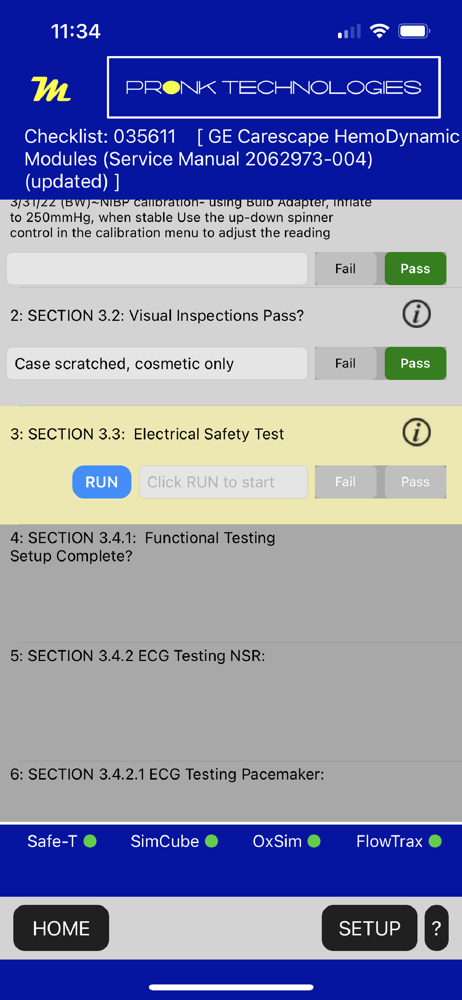Tap the FlowTrax green status indicator
Screen dimensions: 462x1000
point(435,841)
